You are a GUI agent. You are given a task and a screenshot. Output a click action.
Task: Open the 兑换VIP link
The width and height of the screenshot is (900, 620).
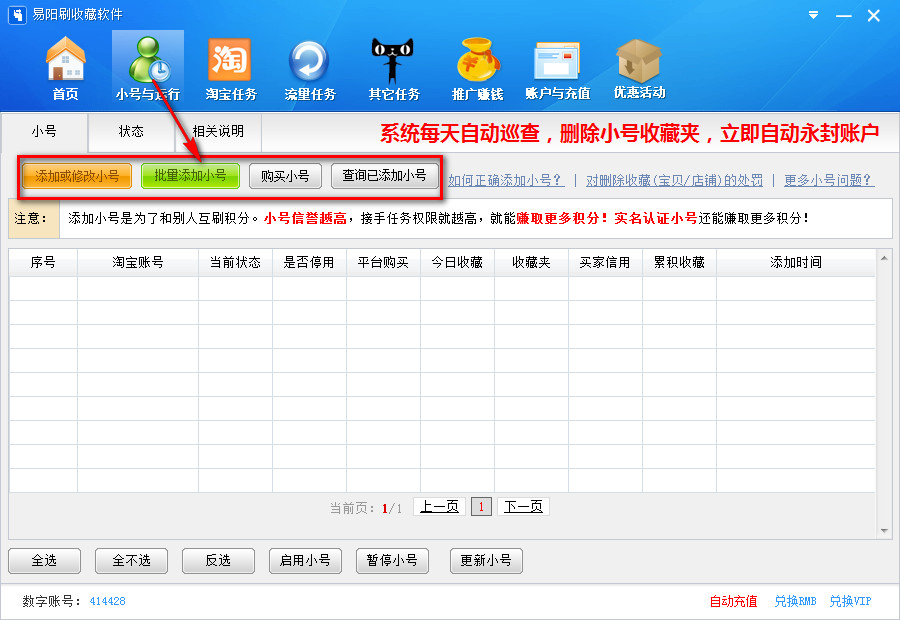(x=850, y=601)
